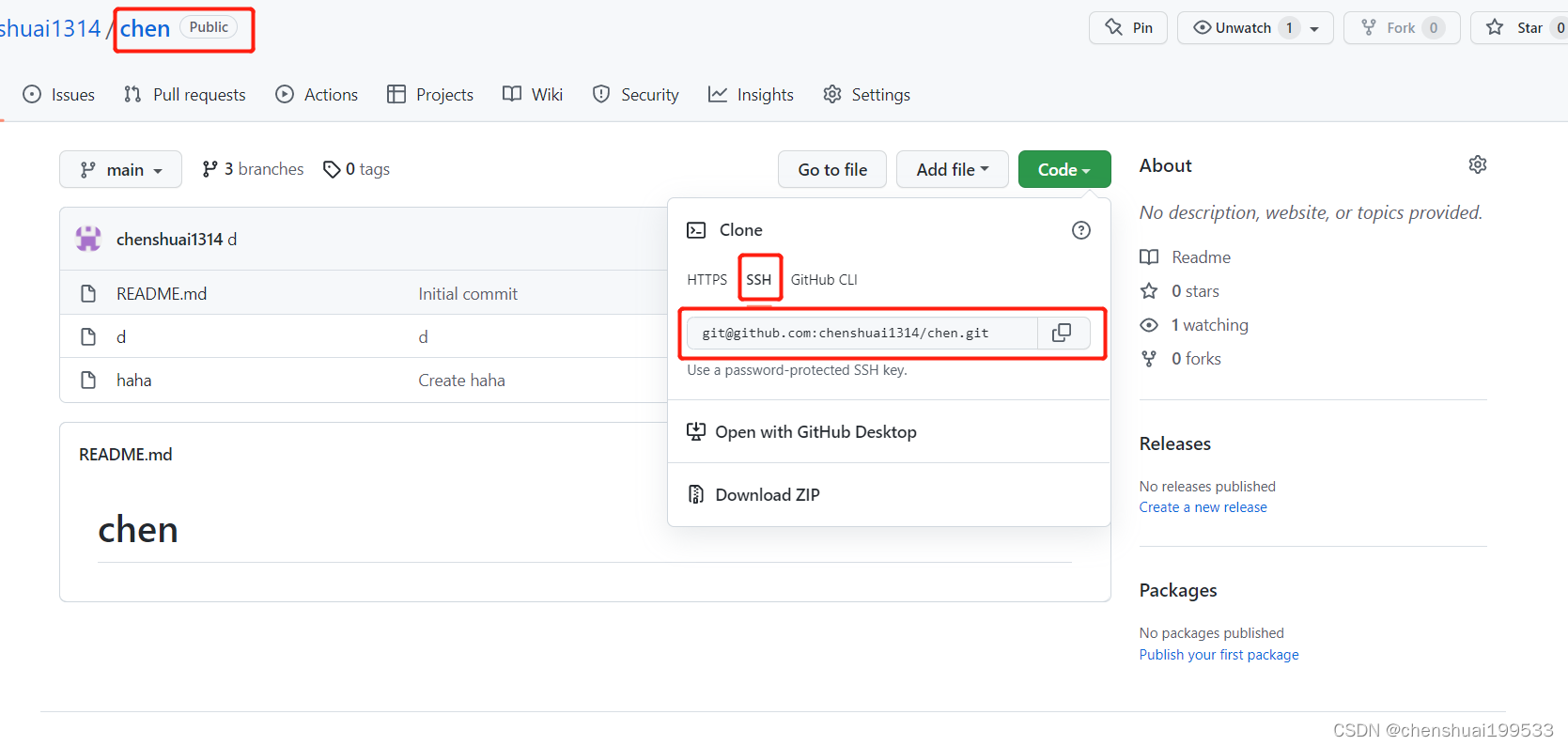This screenshot has height=746, width=1568.
Task: Open the README.md file
Action: (162, 294)
